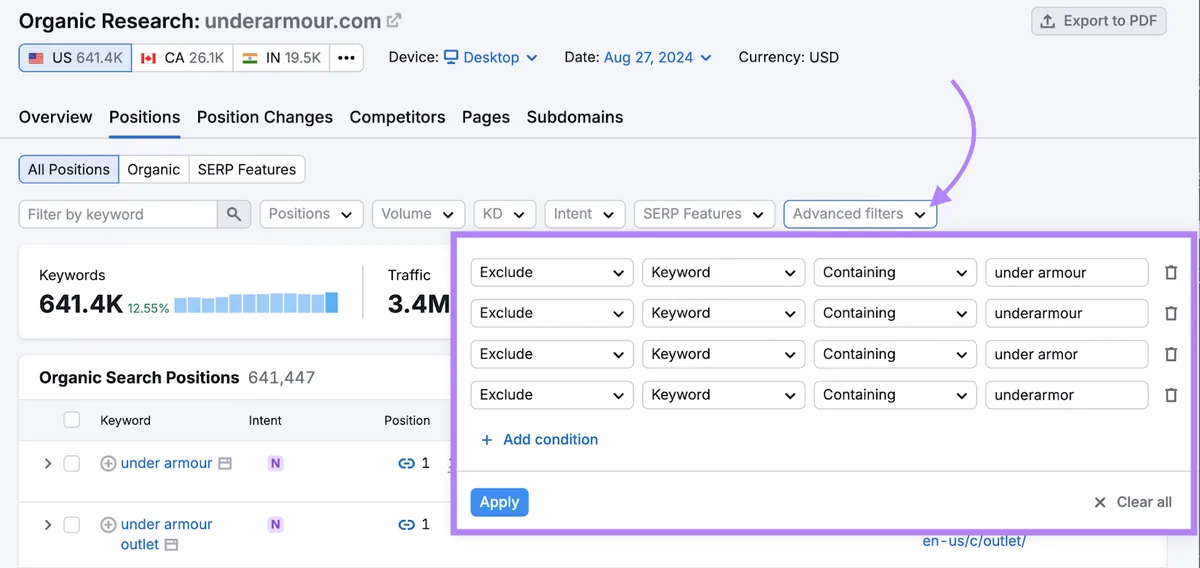
Task: Open the SERP Features filter dropdown
Action: 704,214
